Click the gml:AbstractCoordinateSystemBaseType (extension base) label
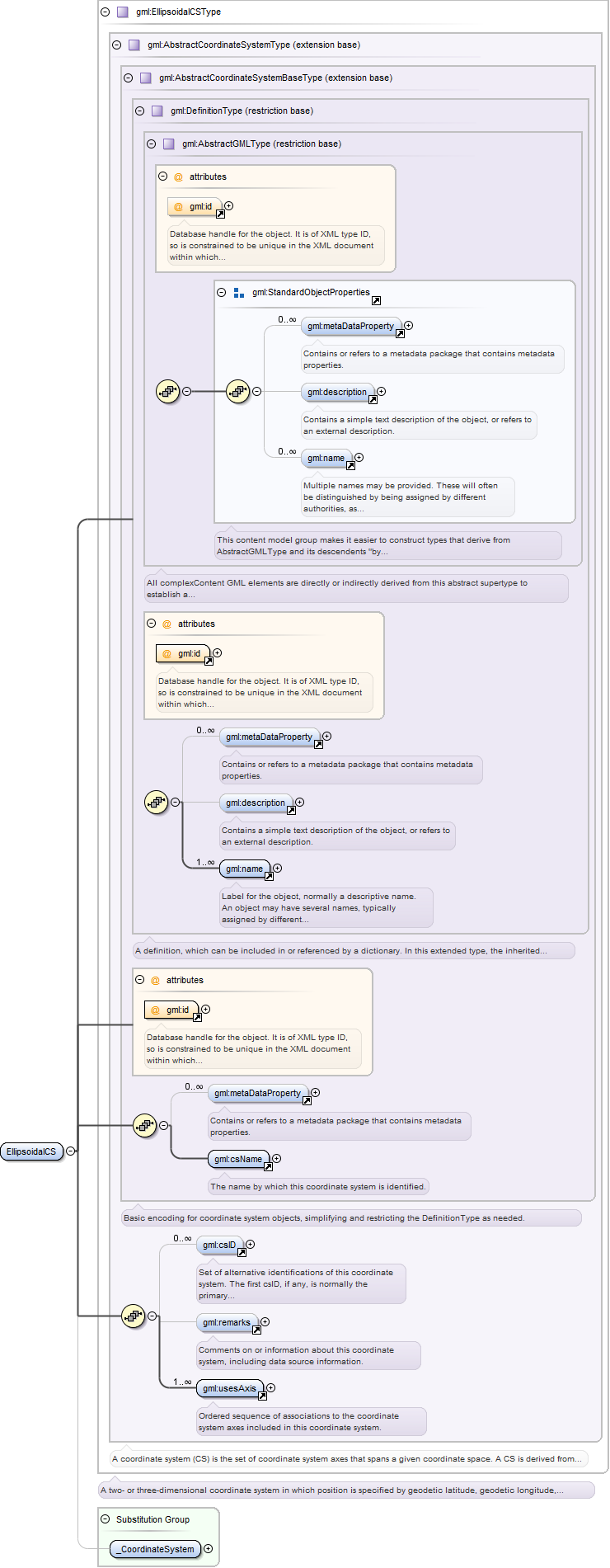Image resolution: width=610 pixels, height=1568 pixels. pyautogui.click(x=275, y=78)
